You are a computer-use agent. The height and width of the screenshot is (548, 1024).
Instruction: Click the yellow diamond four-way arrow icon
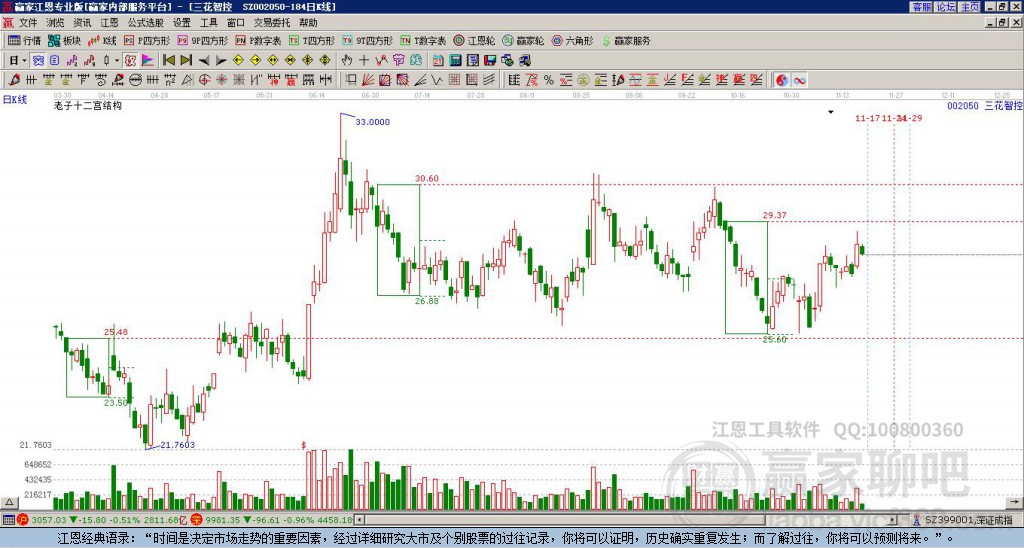tap(325, 61)
